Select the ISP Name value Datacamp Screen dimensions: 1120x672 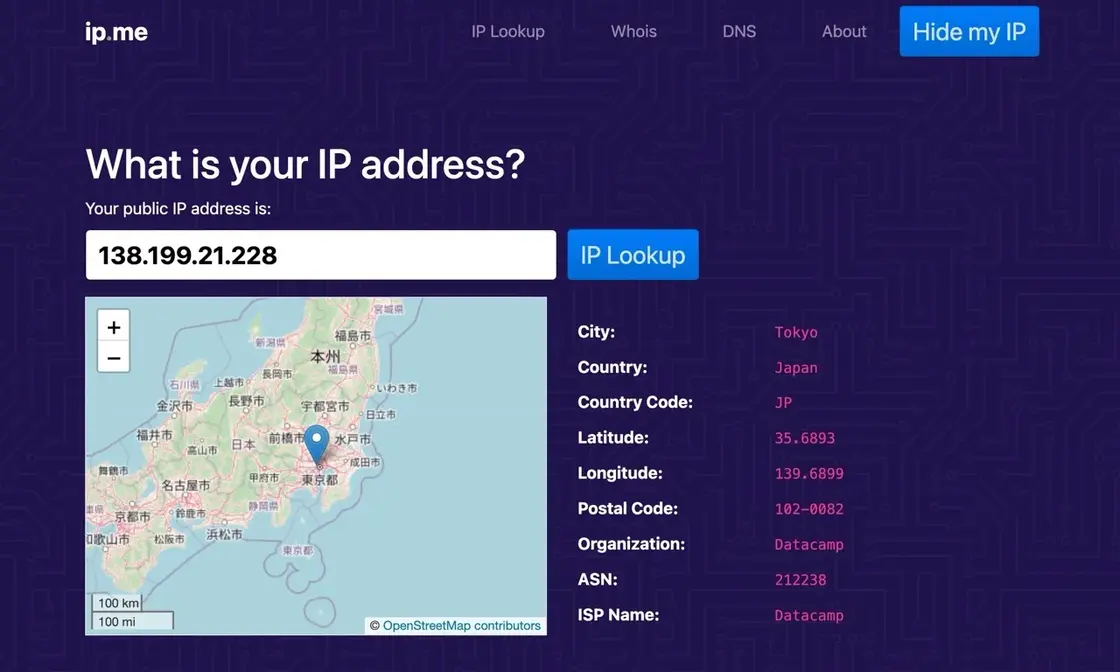click(x=809, y=615)
